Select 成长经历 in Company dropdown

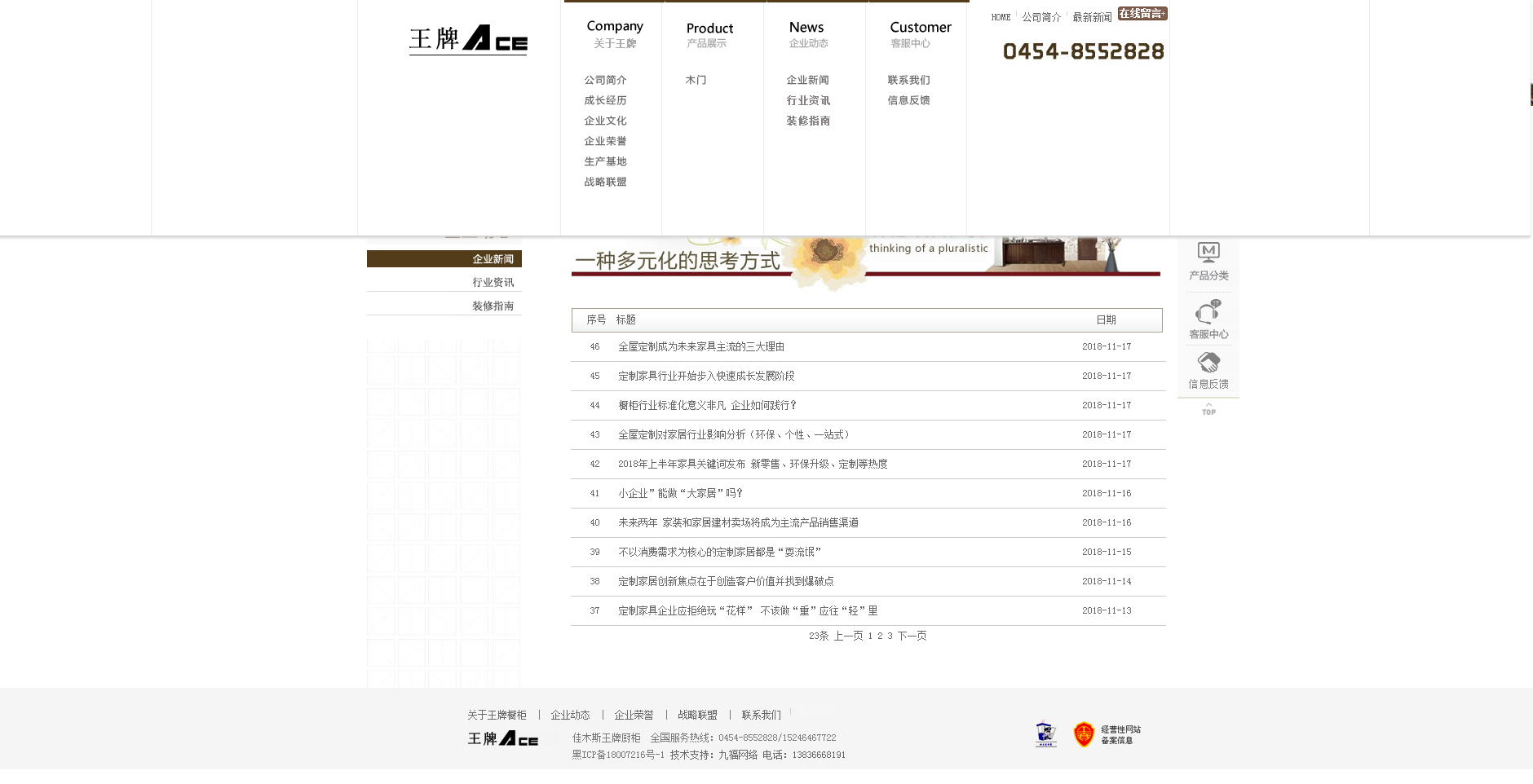coord(605,100)
